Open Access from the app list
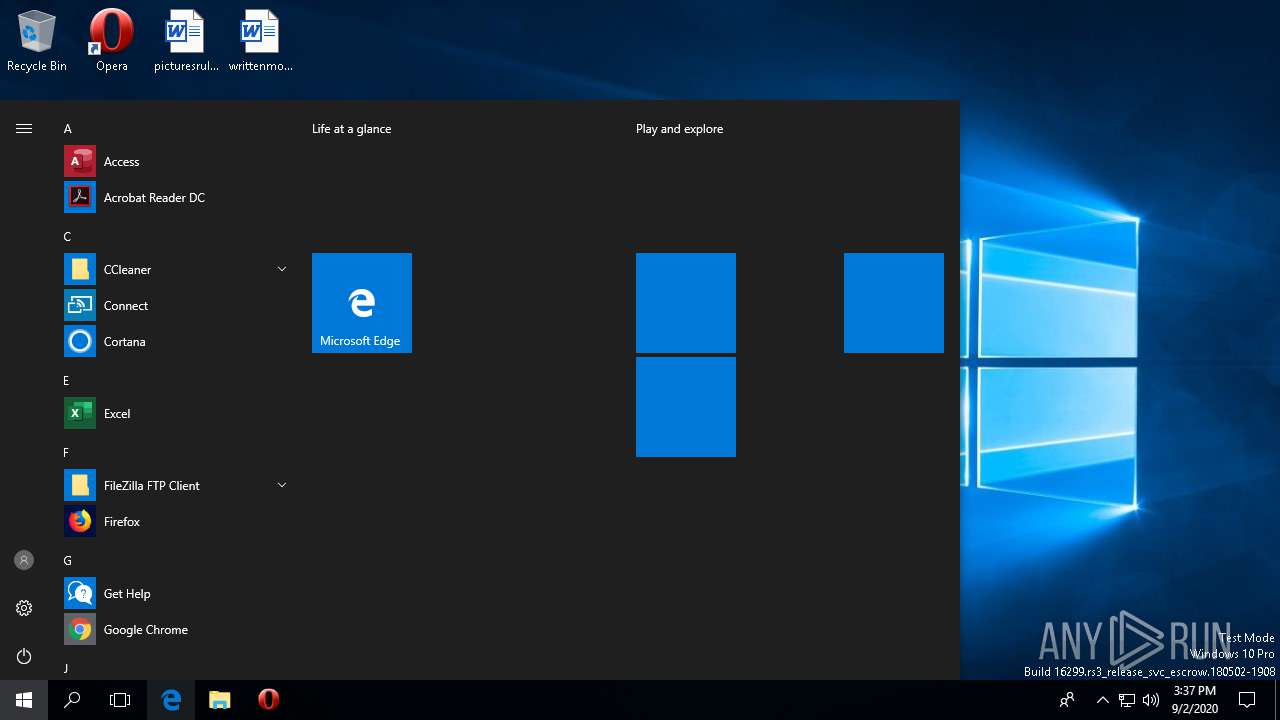 (x=176, y=162)
